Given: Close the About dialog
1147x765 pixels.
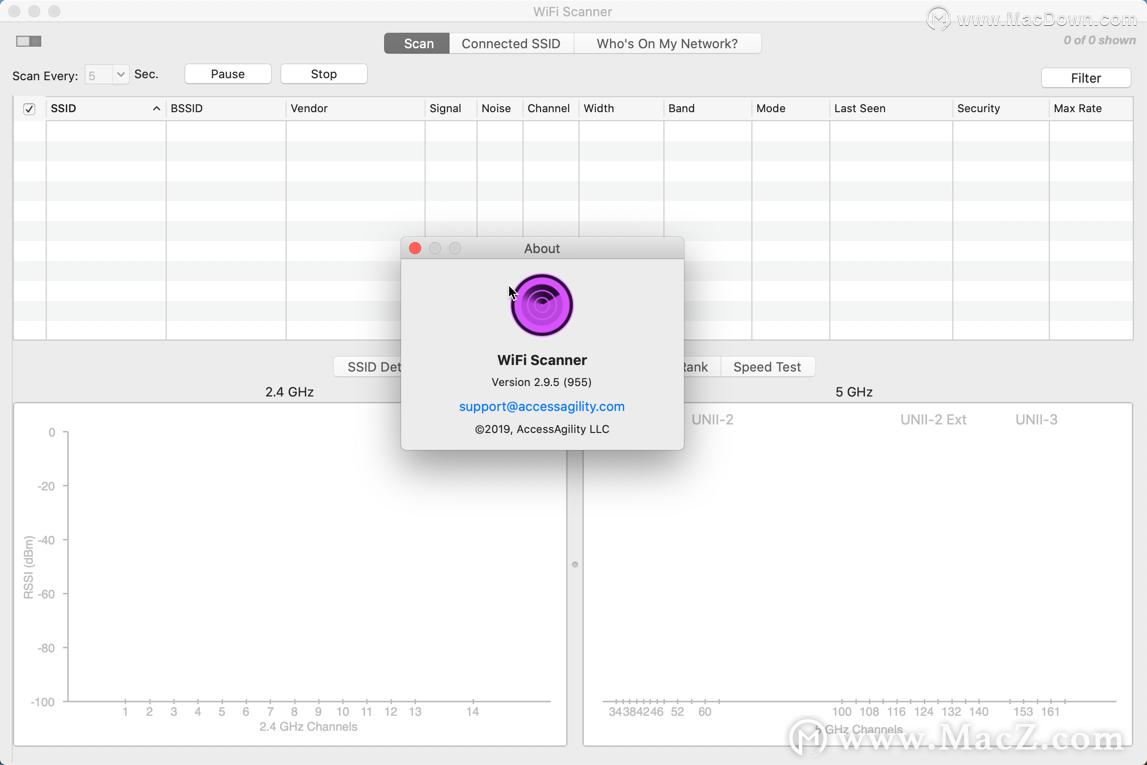Looking at the screenshot, I should (415, 249).
